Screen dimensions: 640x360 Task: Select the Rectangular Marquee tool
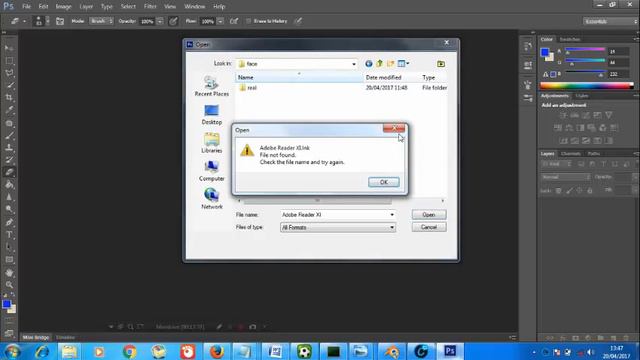9,61
